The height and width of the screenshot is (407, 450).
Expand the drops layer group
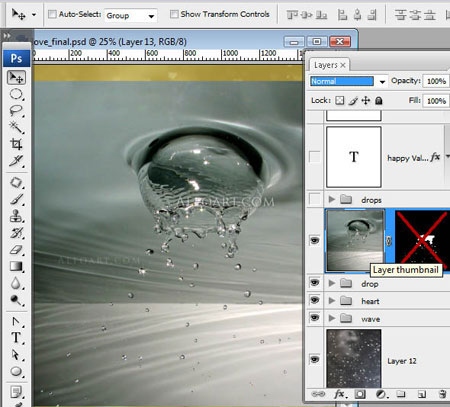click(x=332, y=199)
